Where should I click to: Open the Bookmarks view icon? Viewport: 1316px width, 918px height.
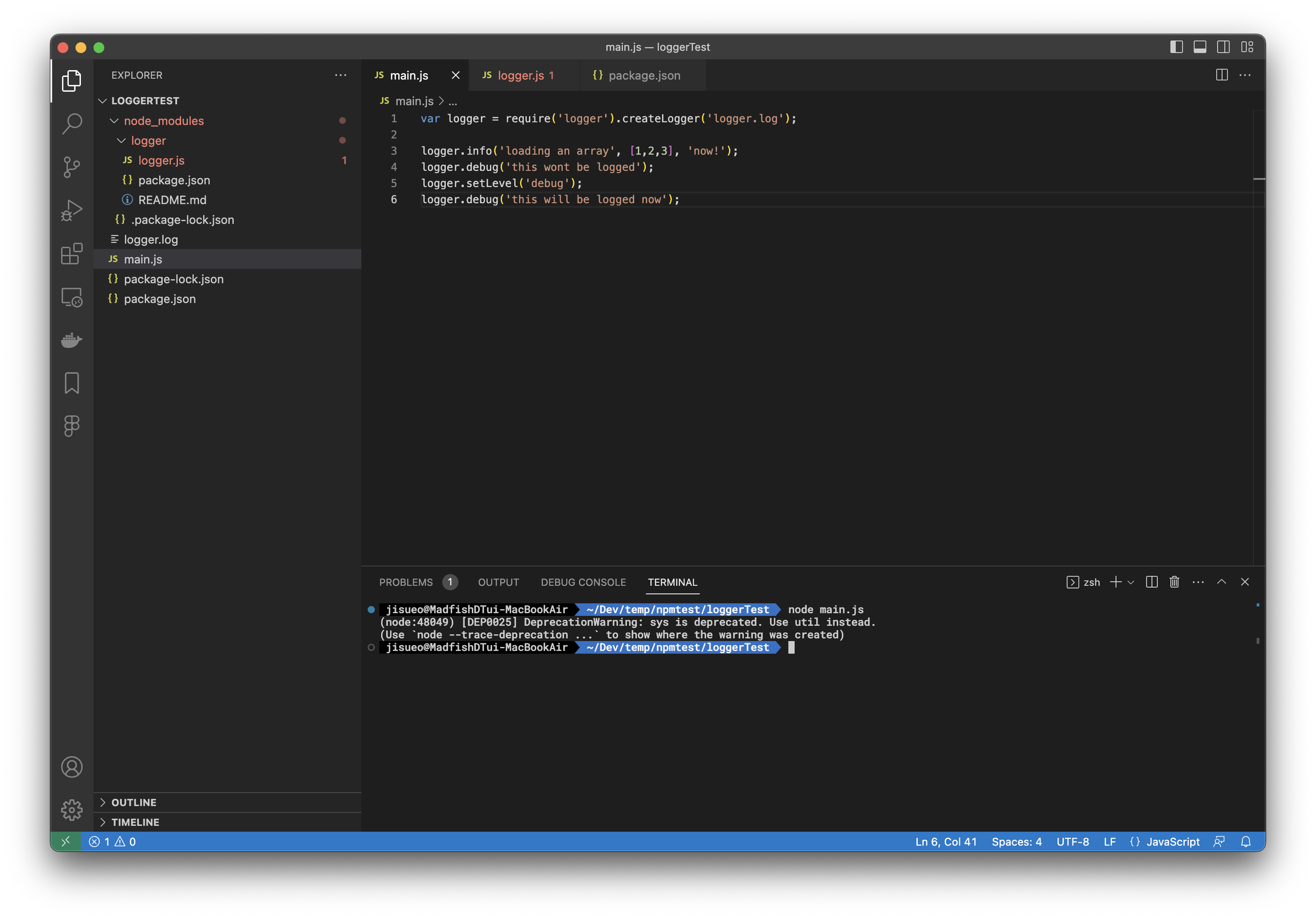coord(71,383)
